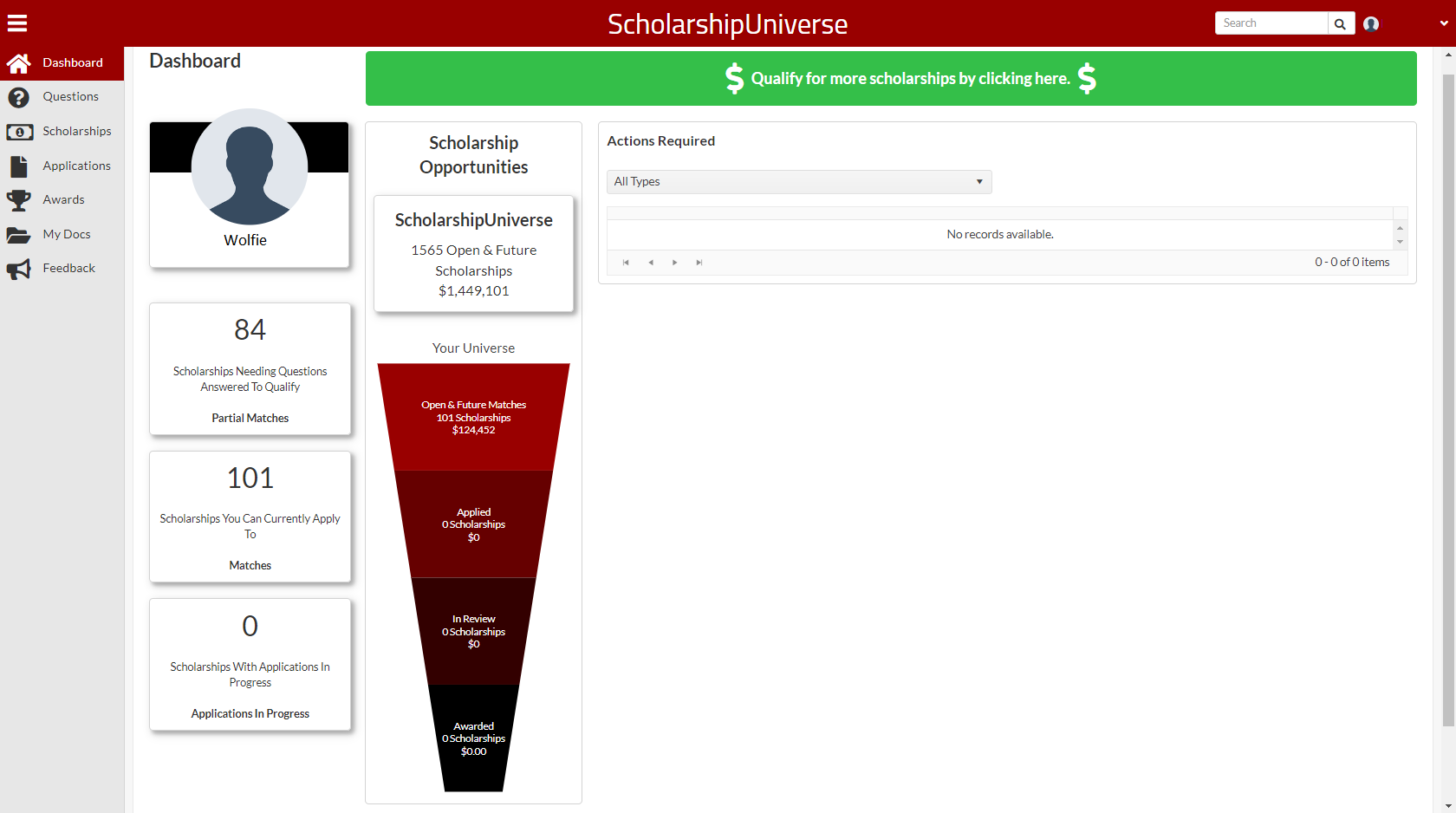Click the My Docs folder icon
This screenshot has width=1456, height=813.
pos(19,233)
